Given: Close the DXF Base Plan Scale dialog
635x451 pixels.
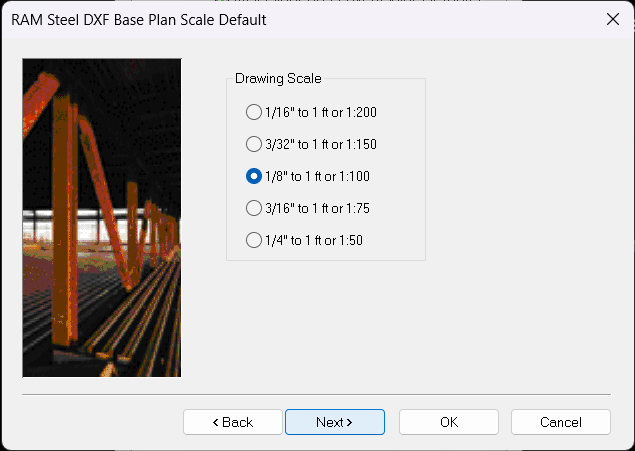Looking at the screenshot, I should [x=612, y=19].
